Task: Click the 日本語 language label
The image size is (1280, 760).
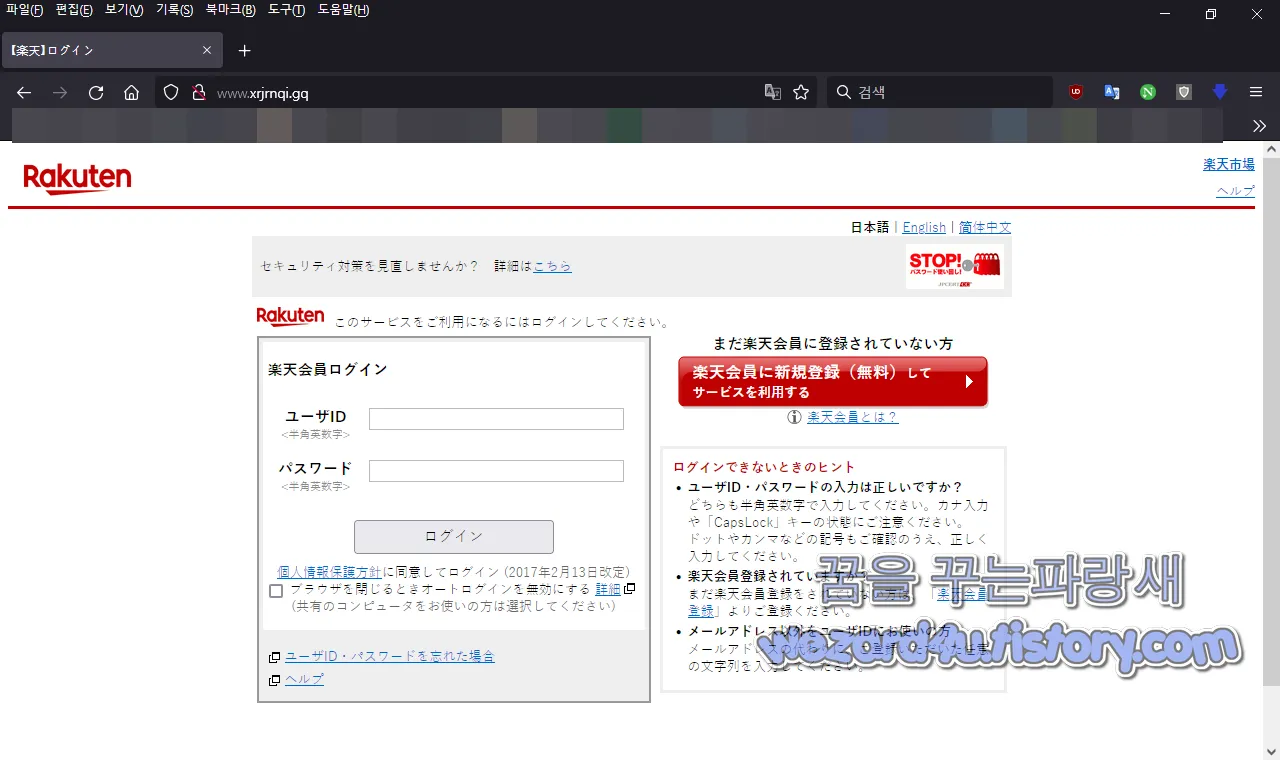Action: 870,228
